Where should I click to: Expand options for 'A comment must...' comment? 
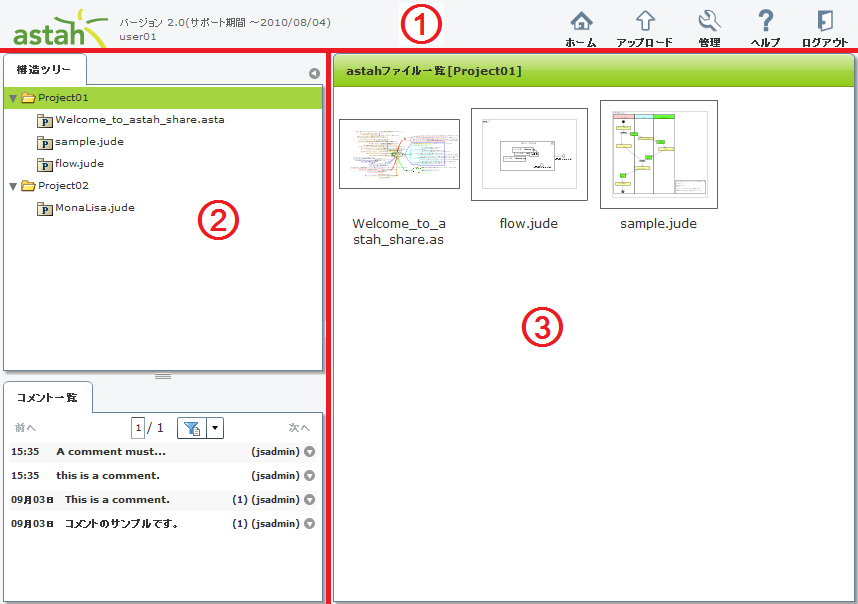(x=310, y=452)
